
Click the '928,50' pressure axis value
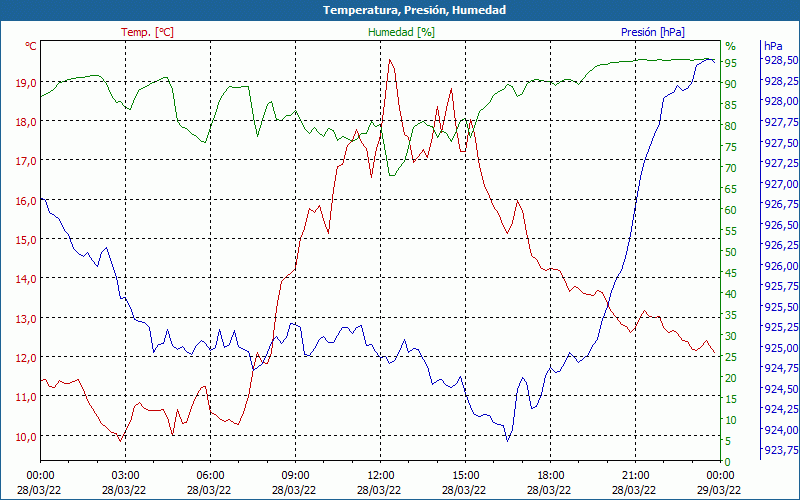781,60
